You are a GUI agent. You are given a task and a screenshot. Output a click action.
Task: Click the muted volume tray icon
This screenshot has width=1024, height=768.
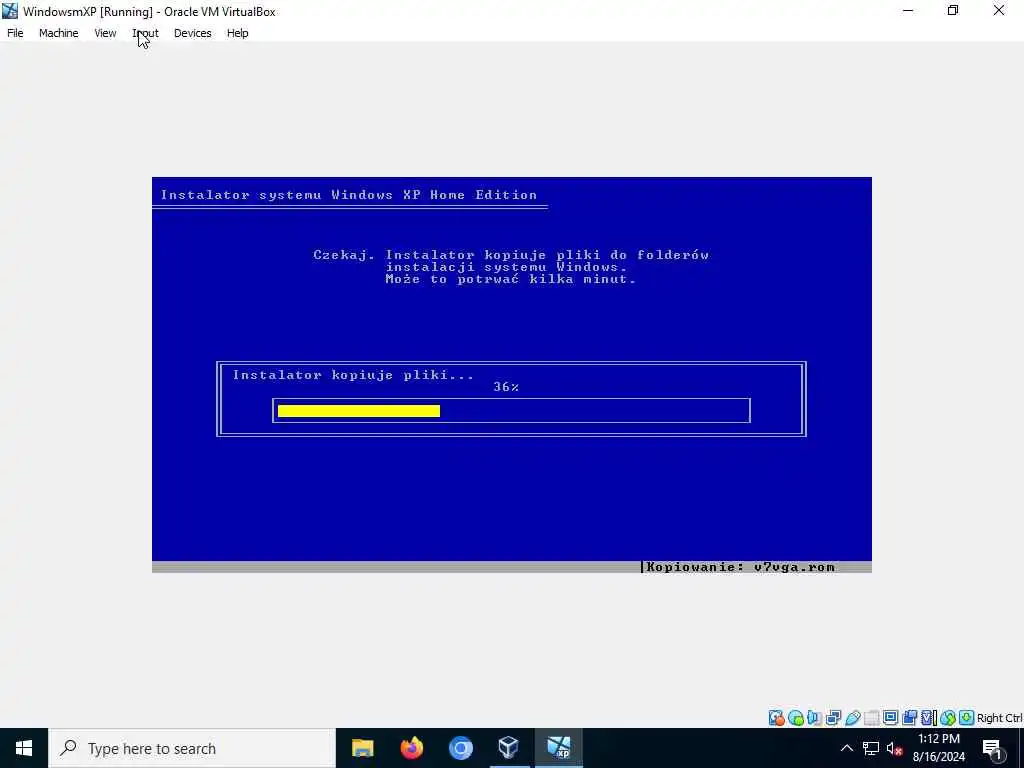click(x=894, y=748)
